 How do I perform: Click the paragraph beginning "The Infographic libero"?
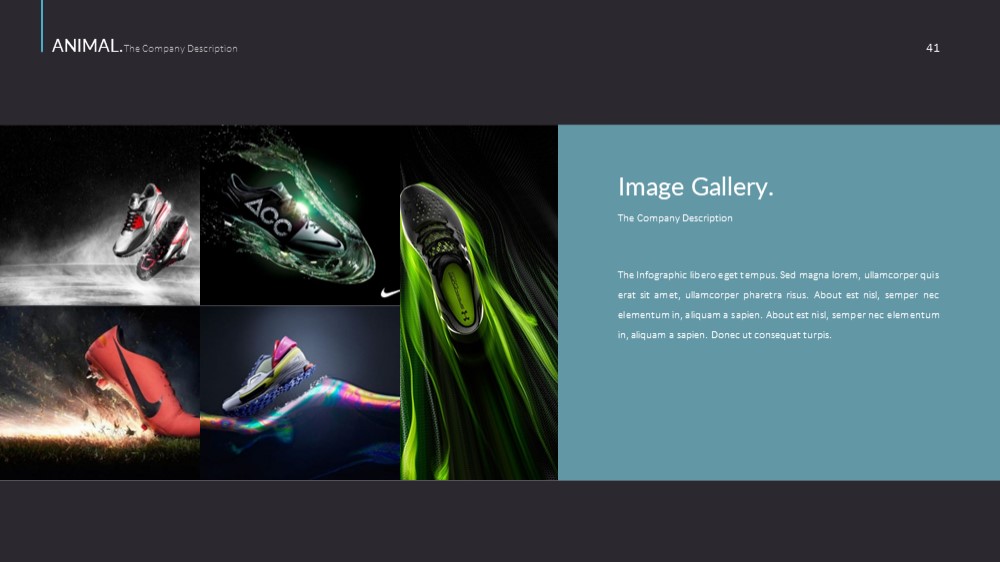click(778, 305)
